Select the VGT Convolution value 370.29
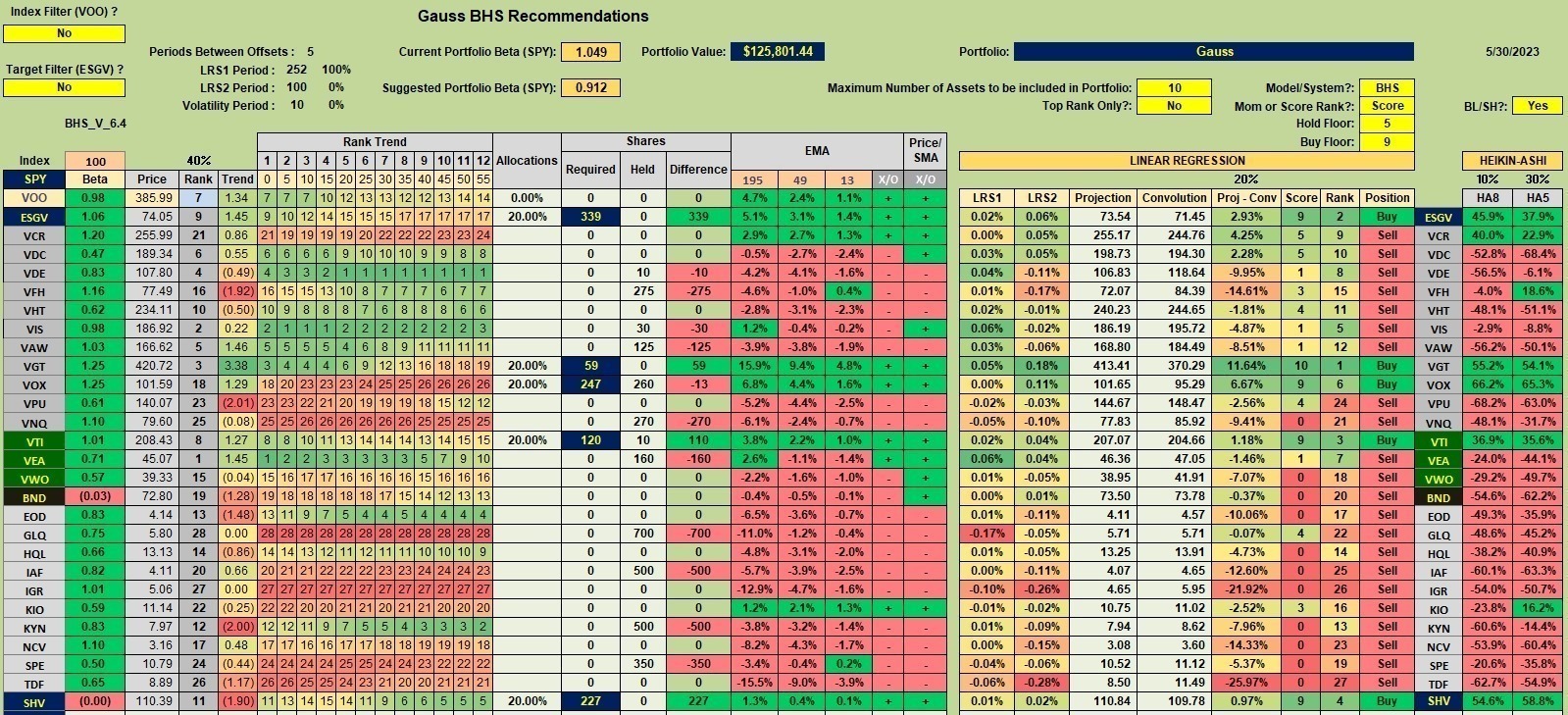The width and height of the screenshot is (1568, 715). (1174, 366)
